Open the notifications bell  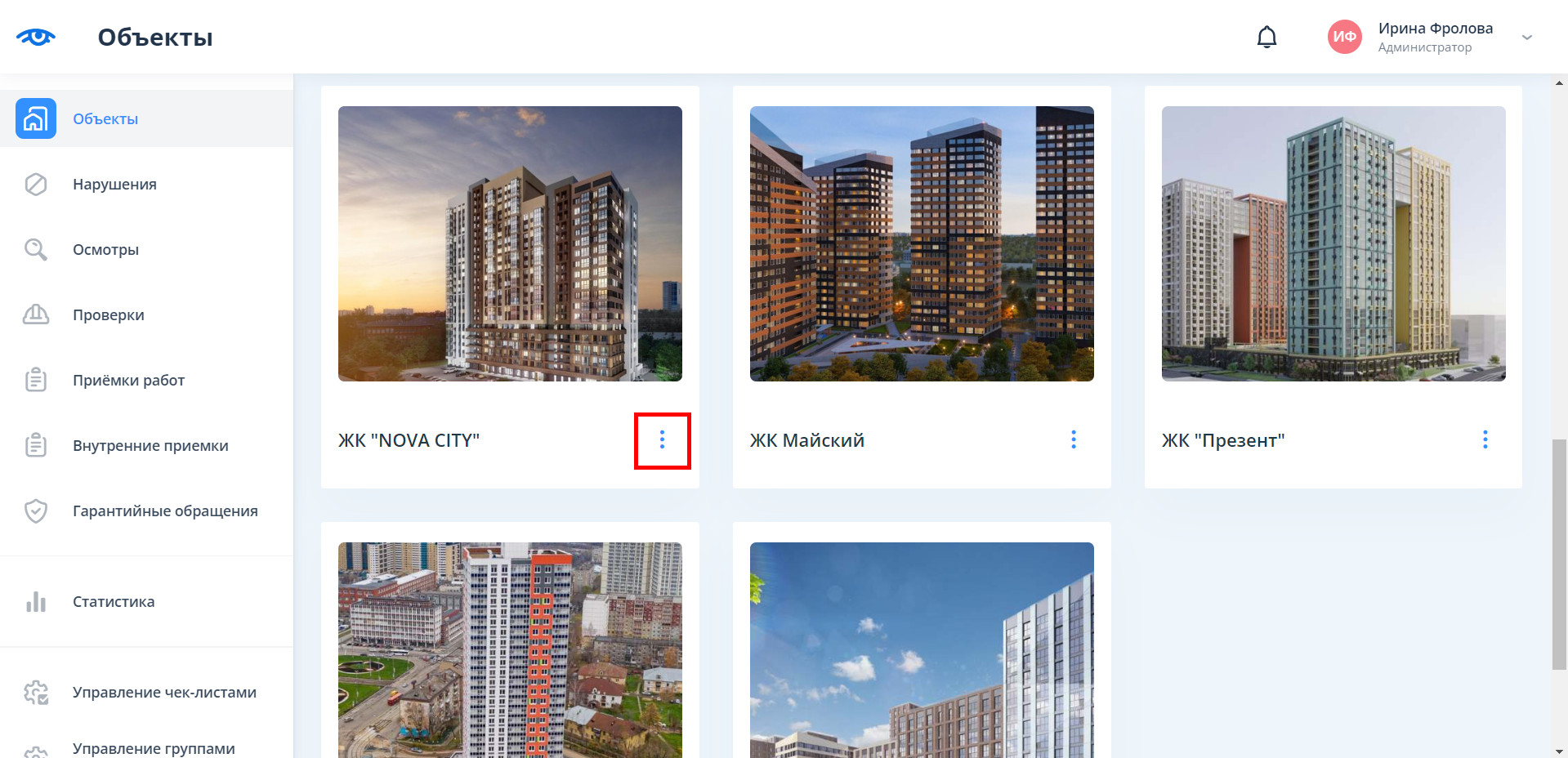tap(1266, 37)
